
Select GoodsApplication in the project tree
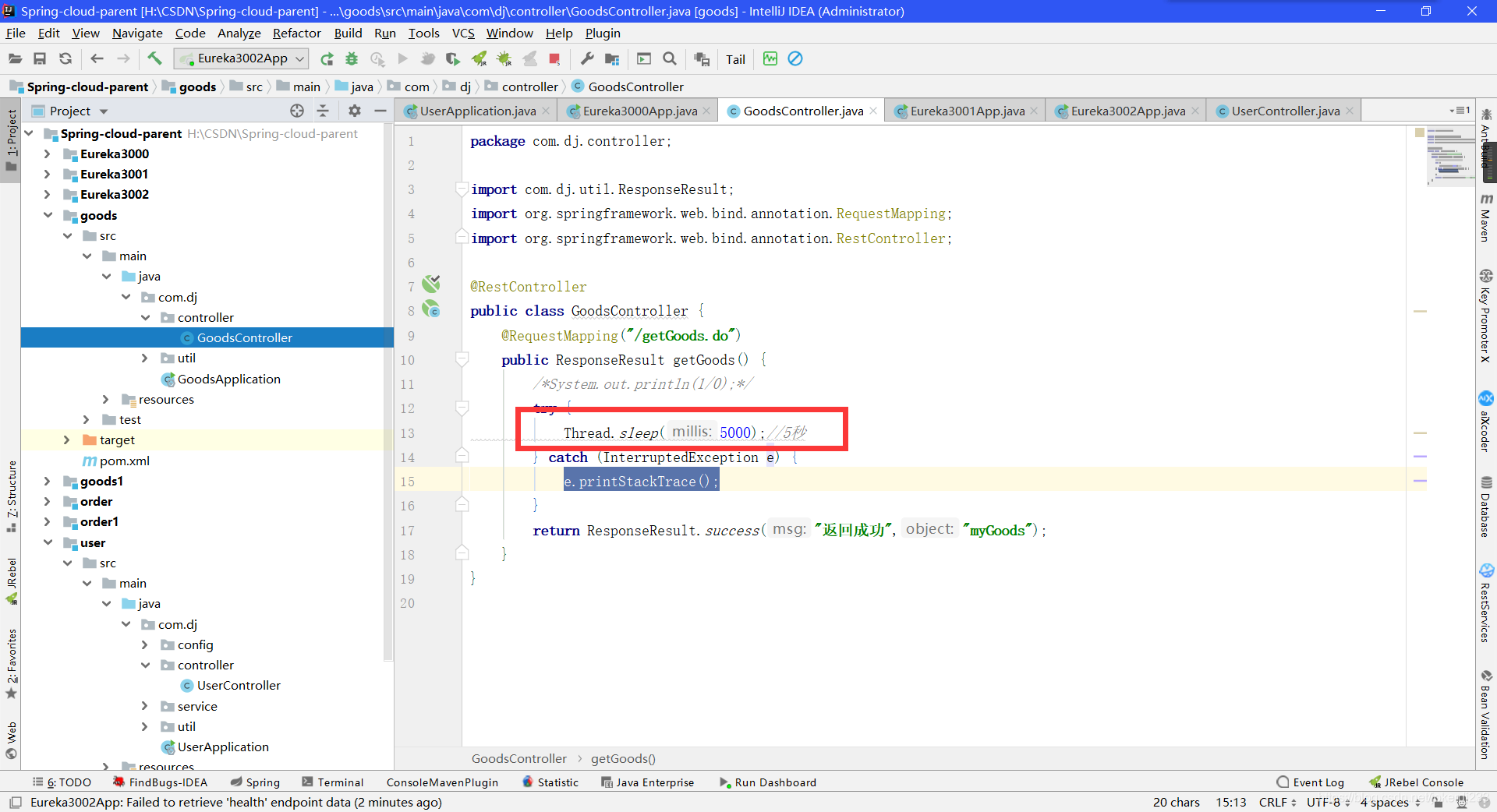tap(228, 379)
